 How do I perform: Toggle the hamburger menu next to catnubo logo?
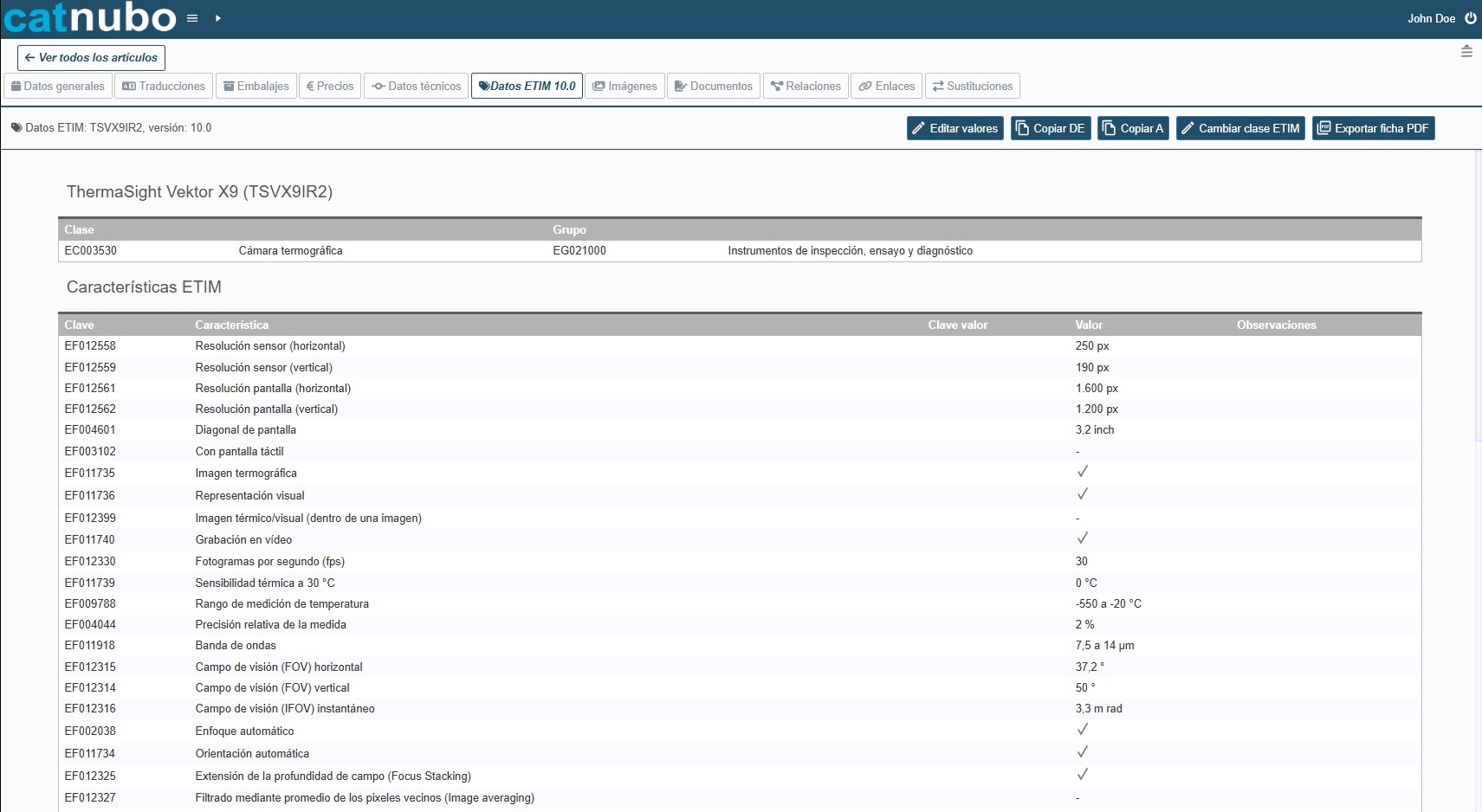coord(192,18)
